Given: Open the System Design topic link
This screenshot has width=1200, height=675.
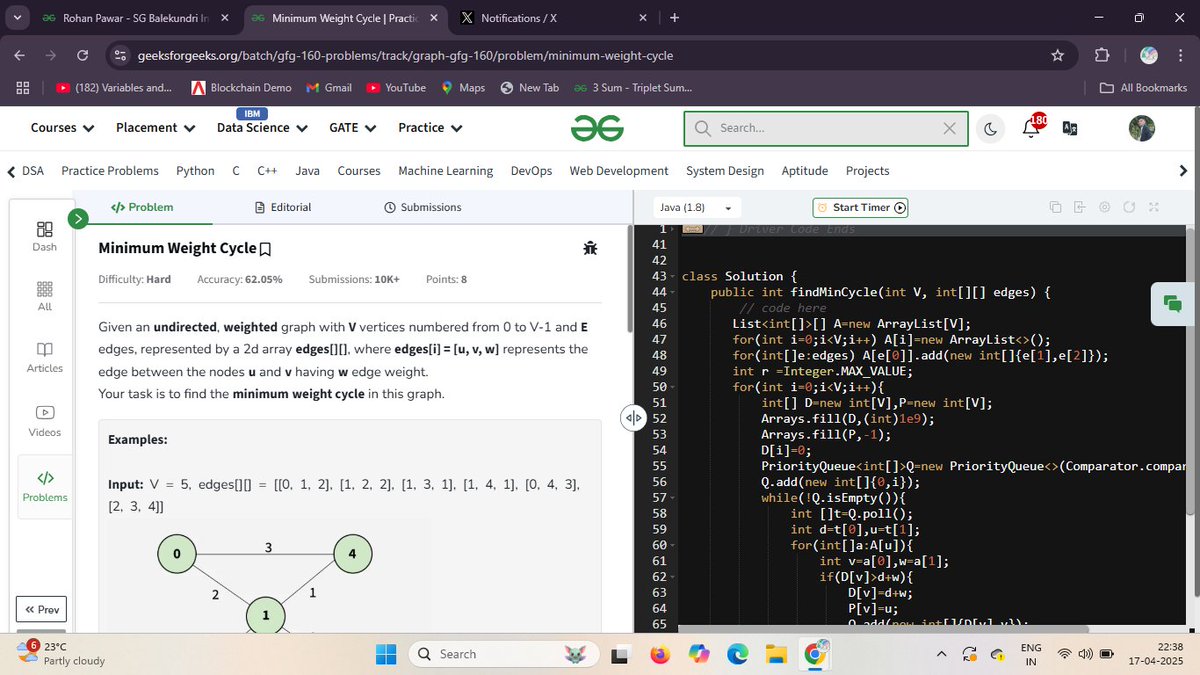Looking at the screenshot, I should tap(725, 171).
